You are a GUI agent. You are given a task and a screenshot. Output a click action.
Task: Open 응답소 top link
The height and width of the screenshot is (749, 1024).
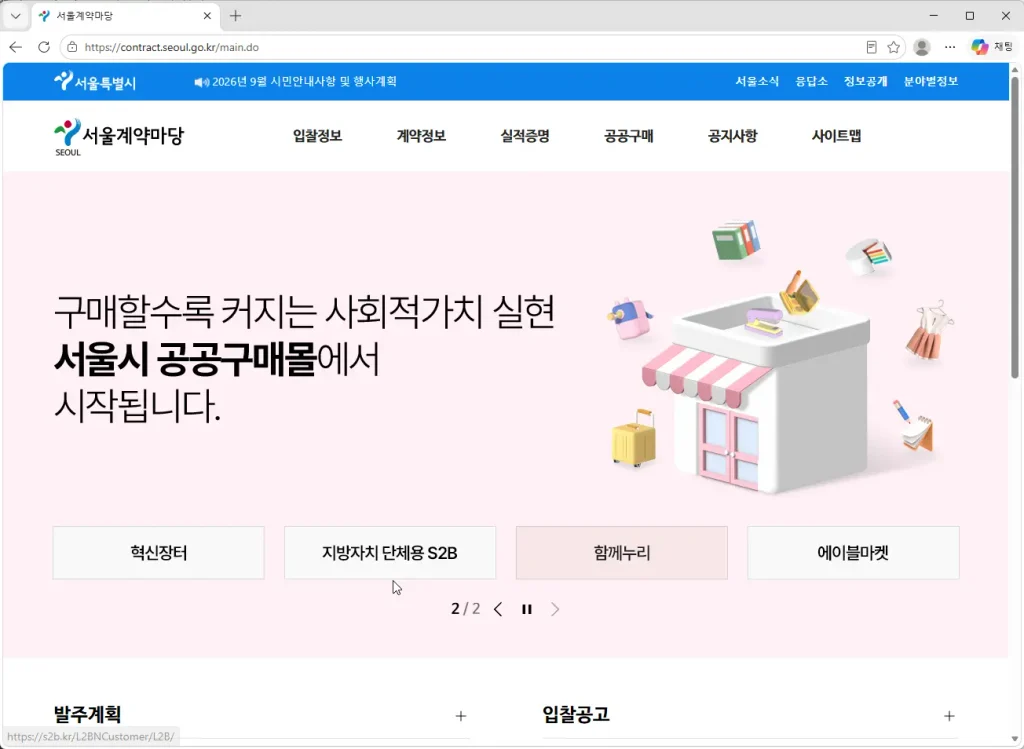tap(811, 81)
